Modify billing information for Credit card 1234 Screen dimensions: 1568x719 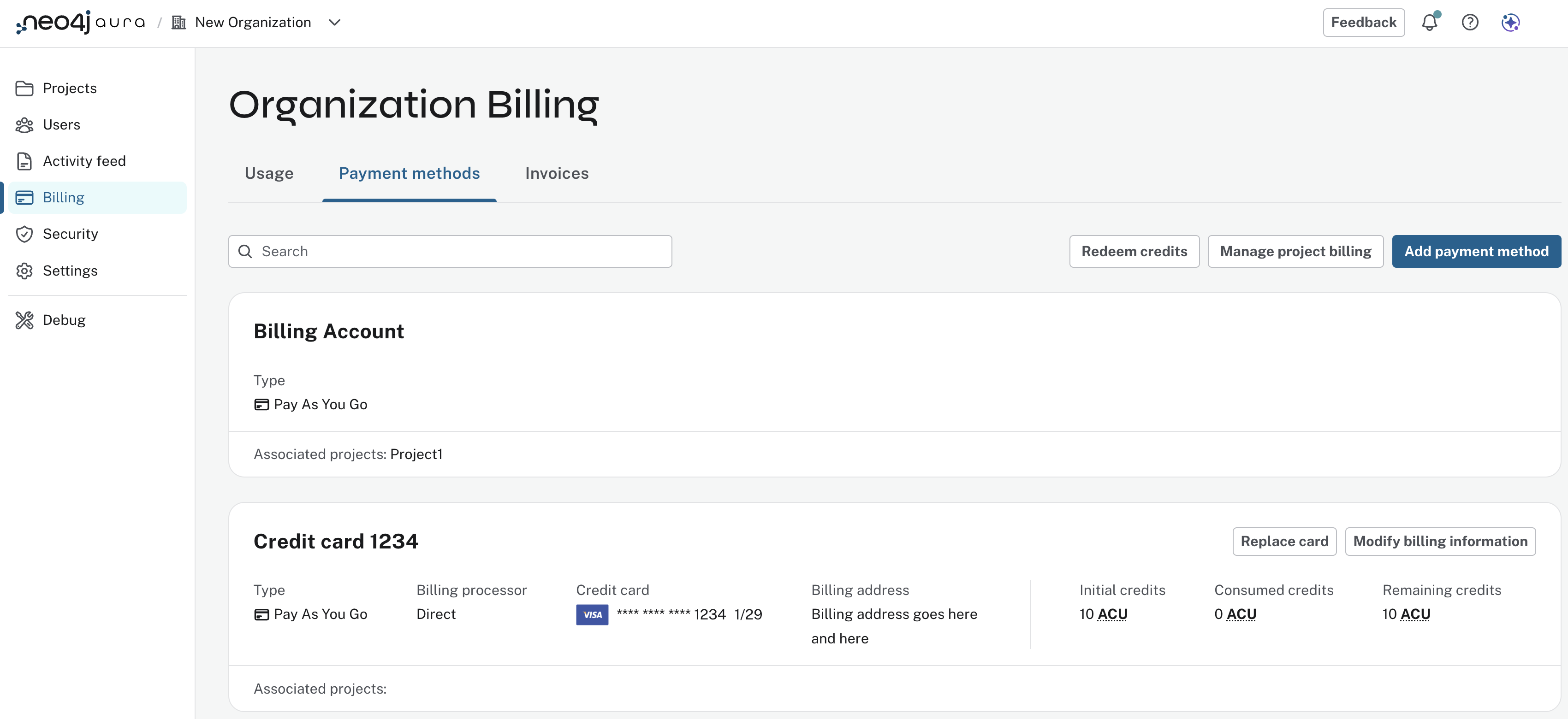click(x=1440, y=541)
